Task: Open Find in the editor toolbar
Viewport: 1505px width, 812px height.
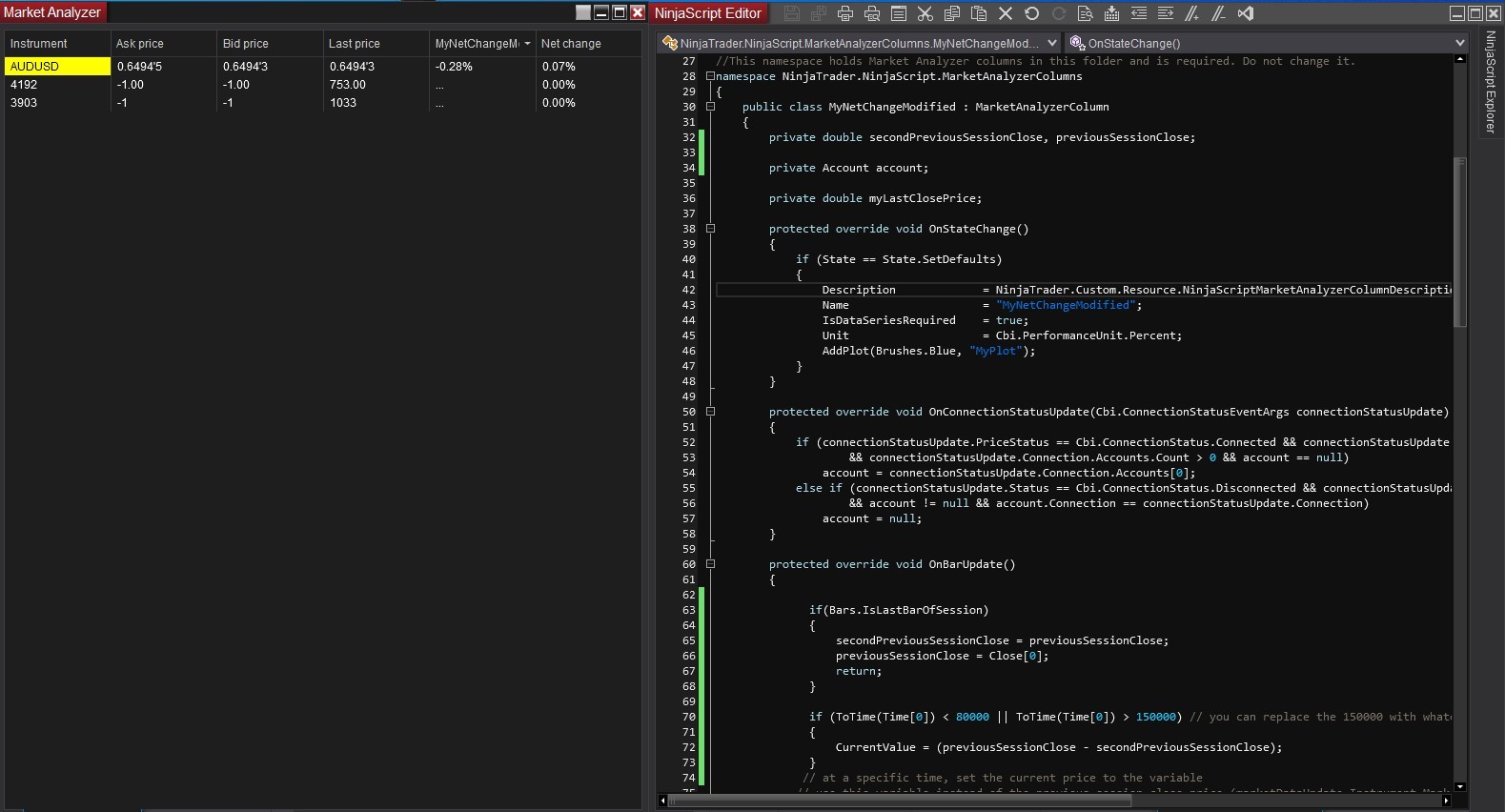Action: click(x=1085, y=13)
